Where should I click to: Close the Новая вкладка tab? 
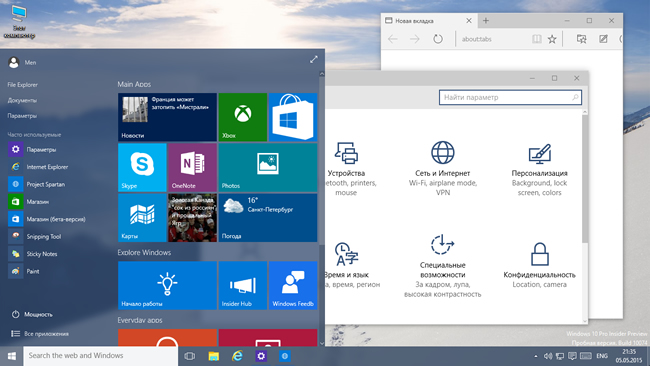coord(469,21)
